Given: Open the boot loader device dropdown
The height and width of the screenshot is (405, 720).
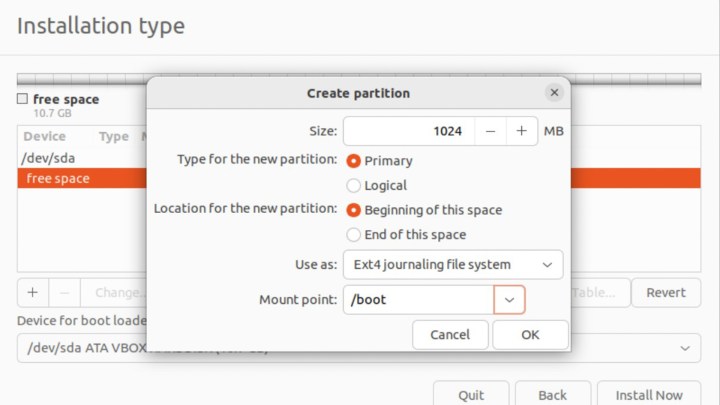Looking at the screenshot, I should 684,347.
